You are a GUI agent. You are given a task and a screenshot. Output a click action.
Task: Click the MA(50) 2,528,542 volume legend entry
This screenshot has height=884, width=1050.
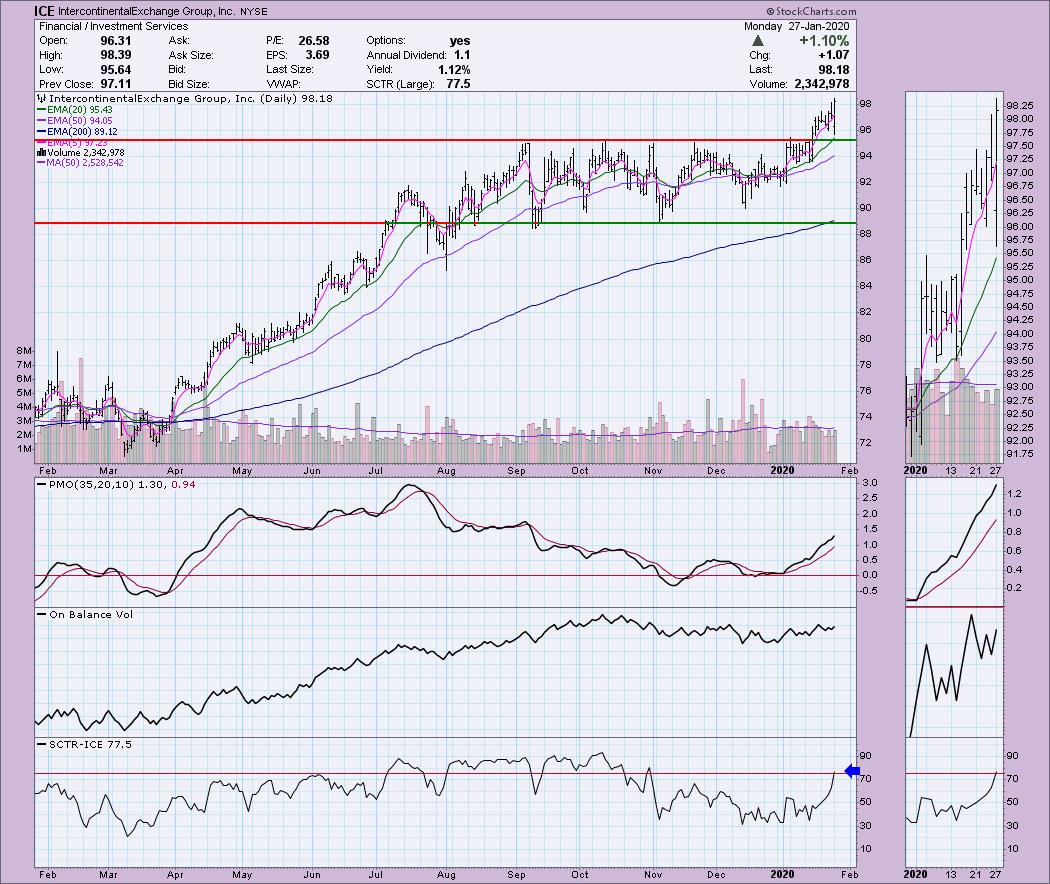tap(80, 163)
